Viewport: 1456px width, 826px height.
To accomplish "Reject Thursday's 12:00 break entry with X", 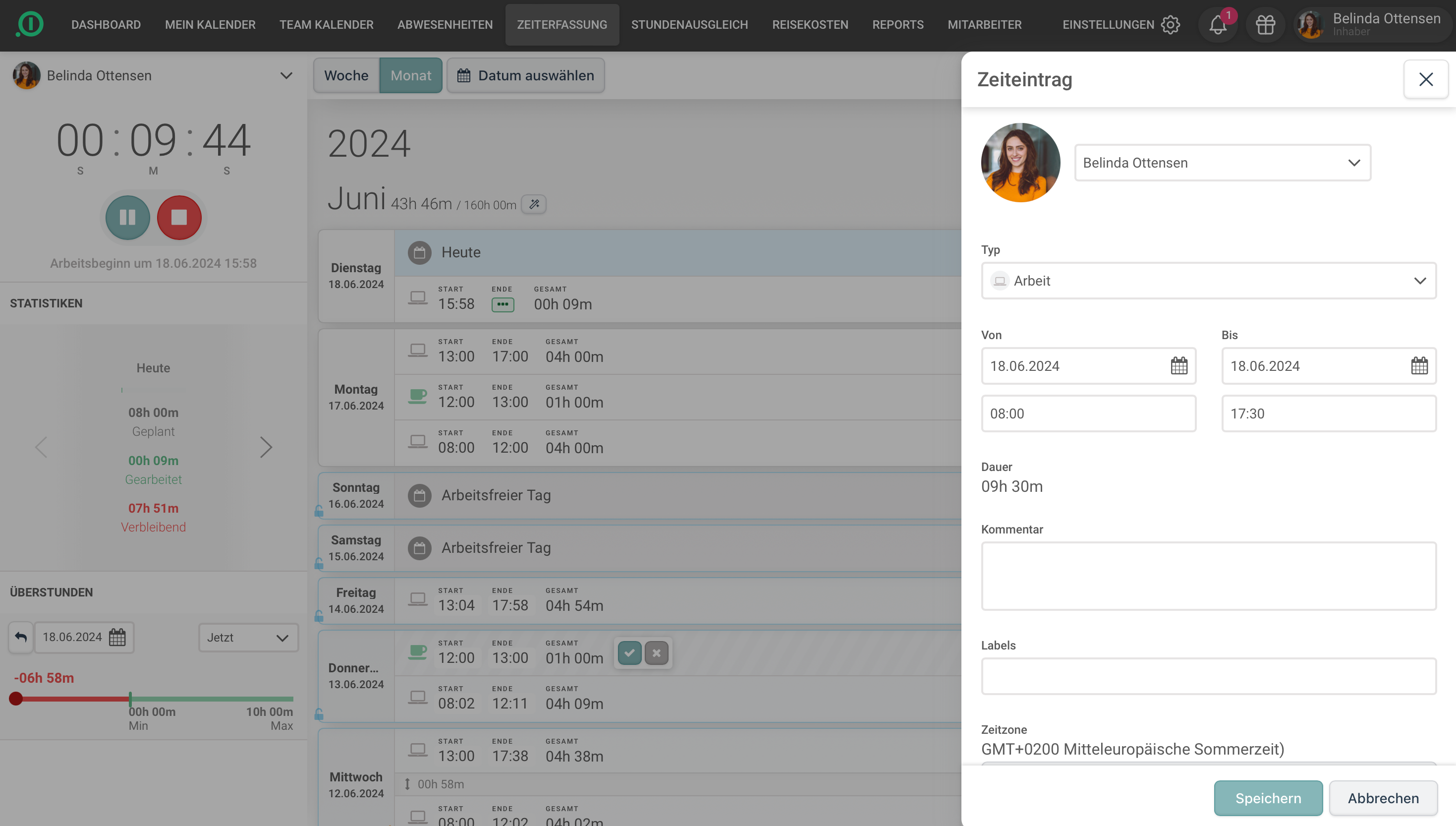I will 656,653.
